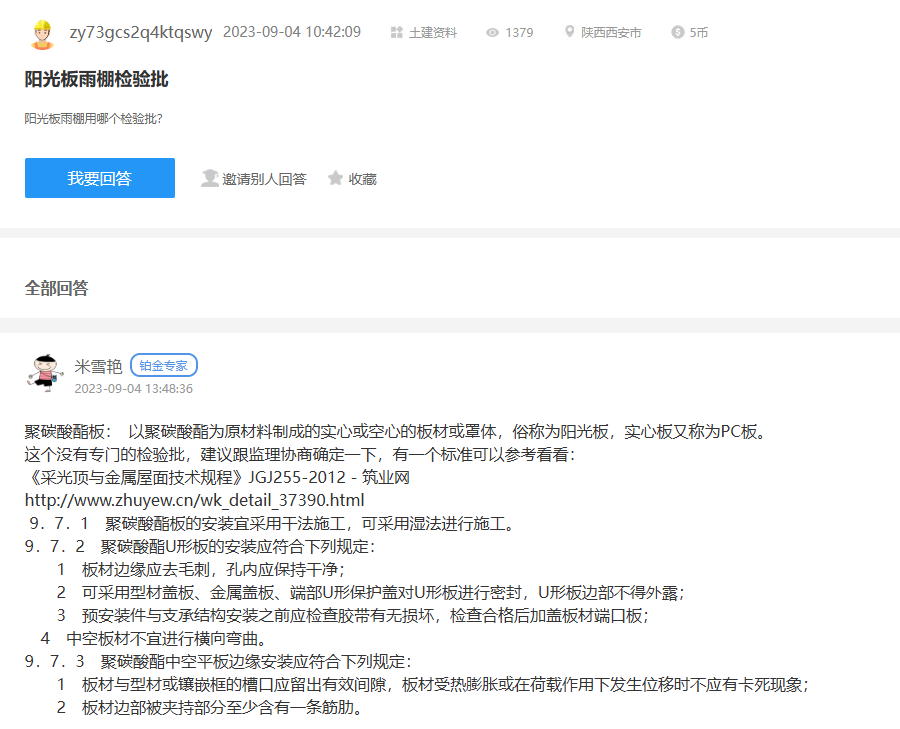Click the answer timestamp 2023-09-04 13:48:36
This screenshot has width=900, height=729.
click(x=134, y=389)
